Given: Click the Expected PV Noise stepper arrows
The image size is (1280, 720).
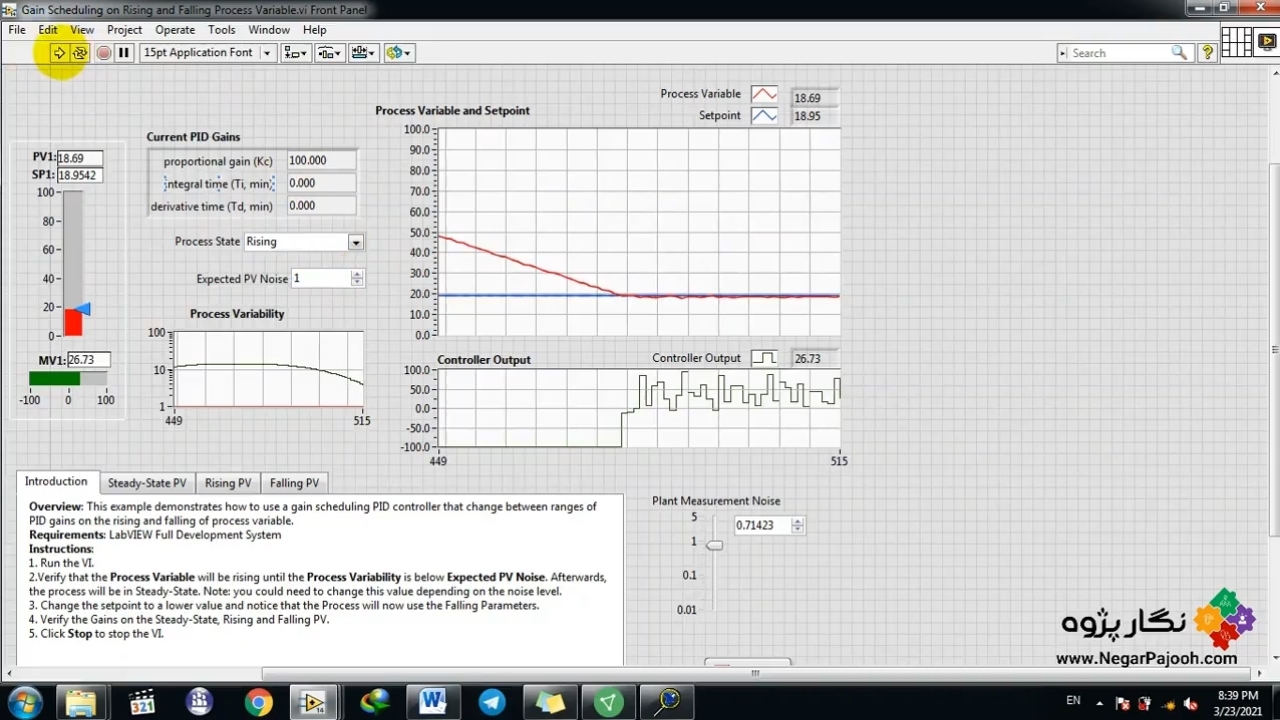Looking at the screenshot, I should click(357, 279).
